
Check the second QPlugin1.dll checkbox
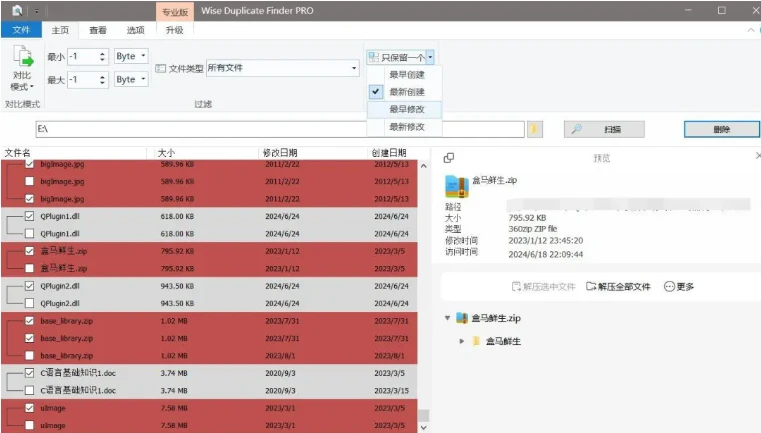click(29, 233)
